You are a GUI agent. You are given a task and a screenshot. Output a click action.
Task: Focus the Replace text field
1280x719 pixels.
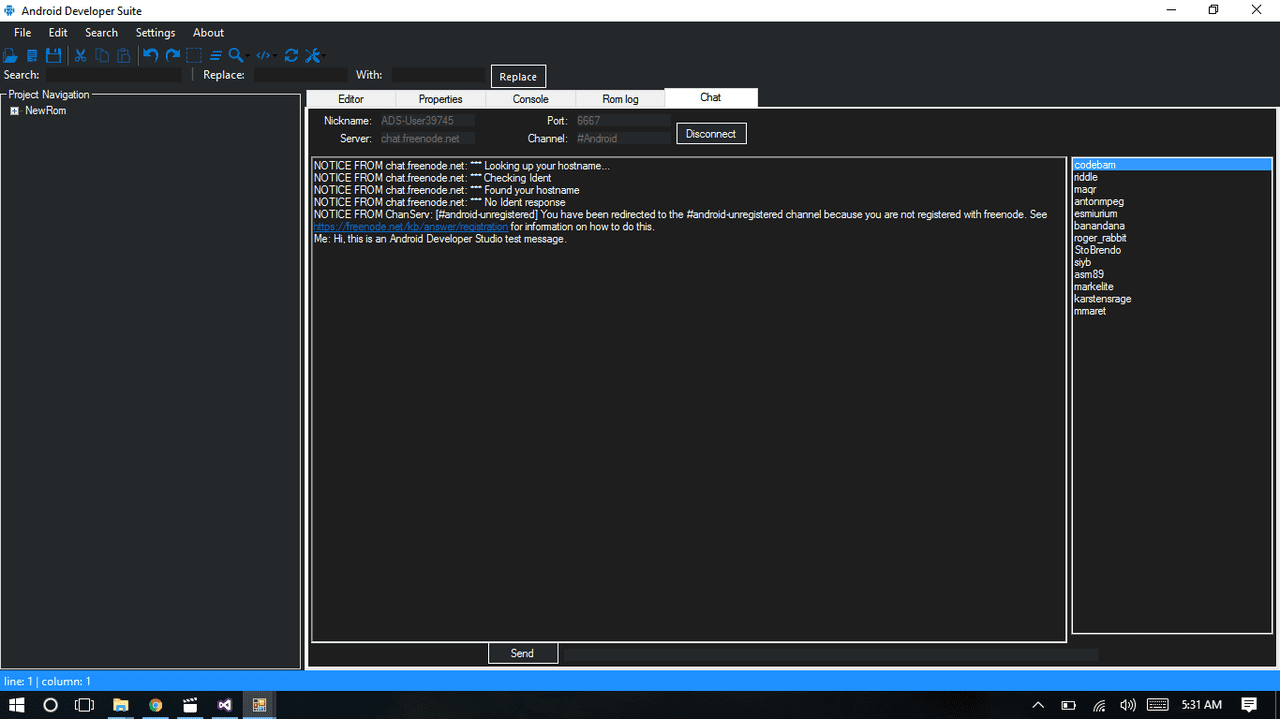[300, 75]
